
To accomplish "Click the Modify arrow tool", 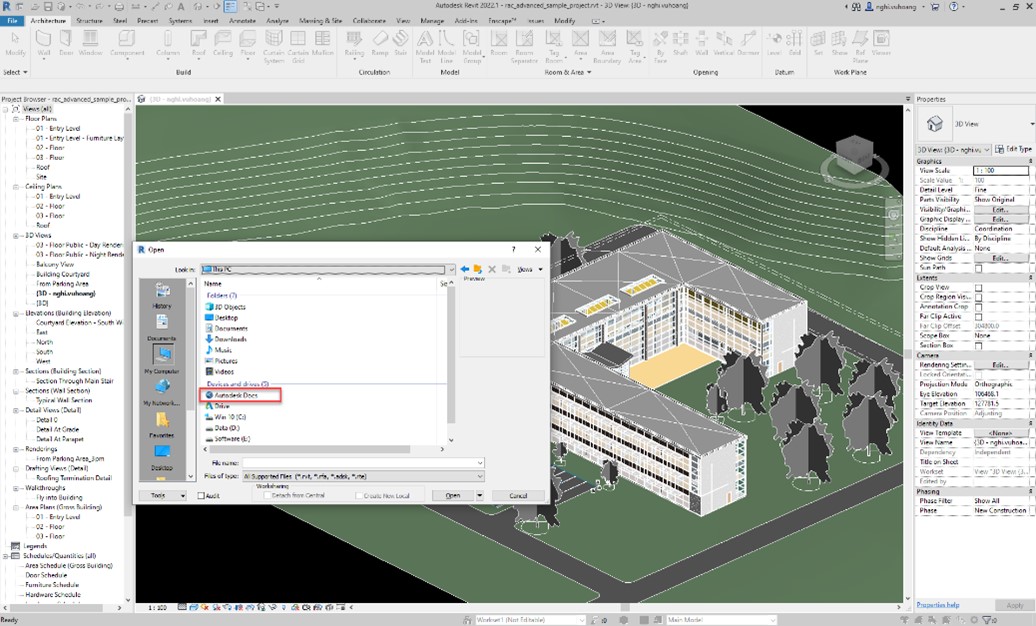I will (x=15, y=43).
